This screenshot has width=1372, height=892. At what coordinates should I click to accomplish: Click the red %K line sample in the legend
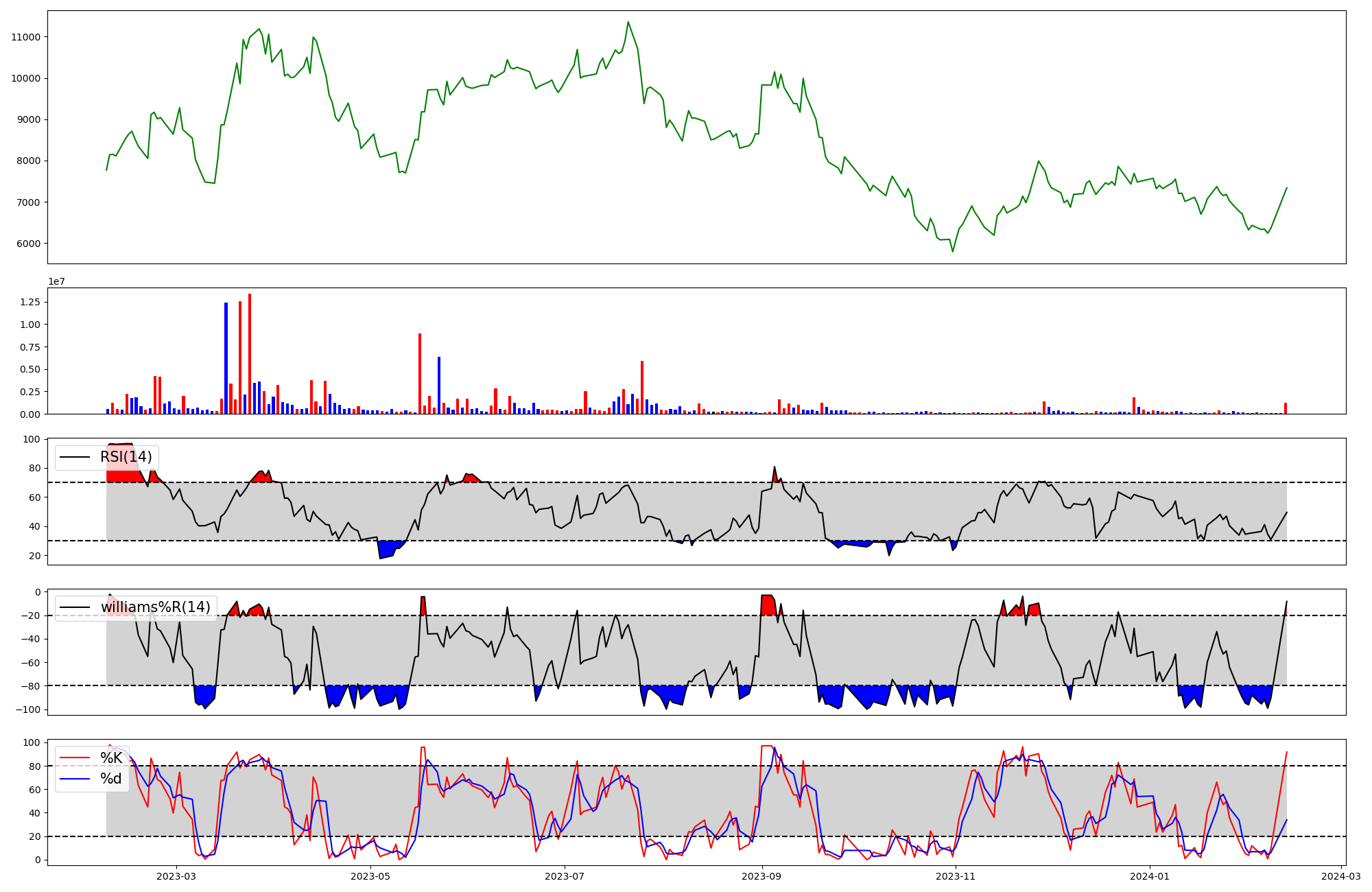(75, 758)
